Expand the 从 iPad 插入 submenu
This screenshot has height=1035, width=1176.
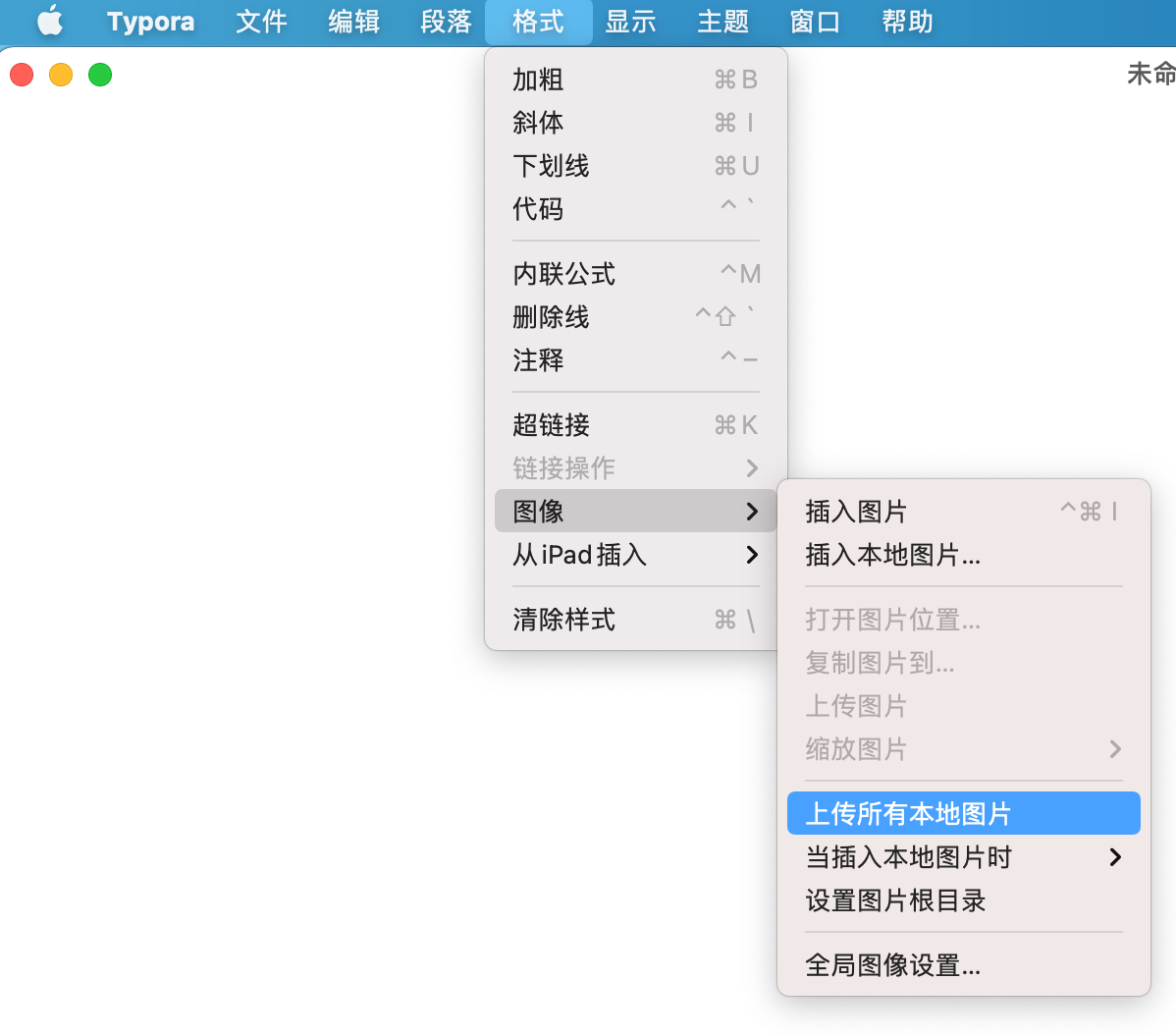click(635, 555)
